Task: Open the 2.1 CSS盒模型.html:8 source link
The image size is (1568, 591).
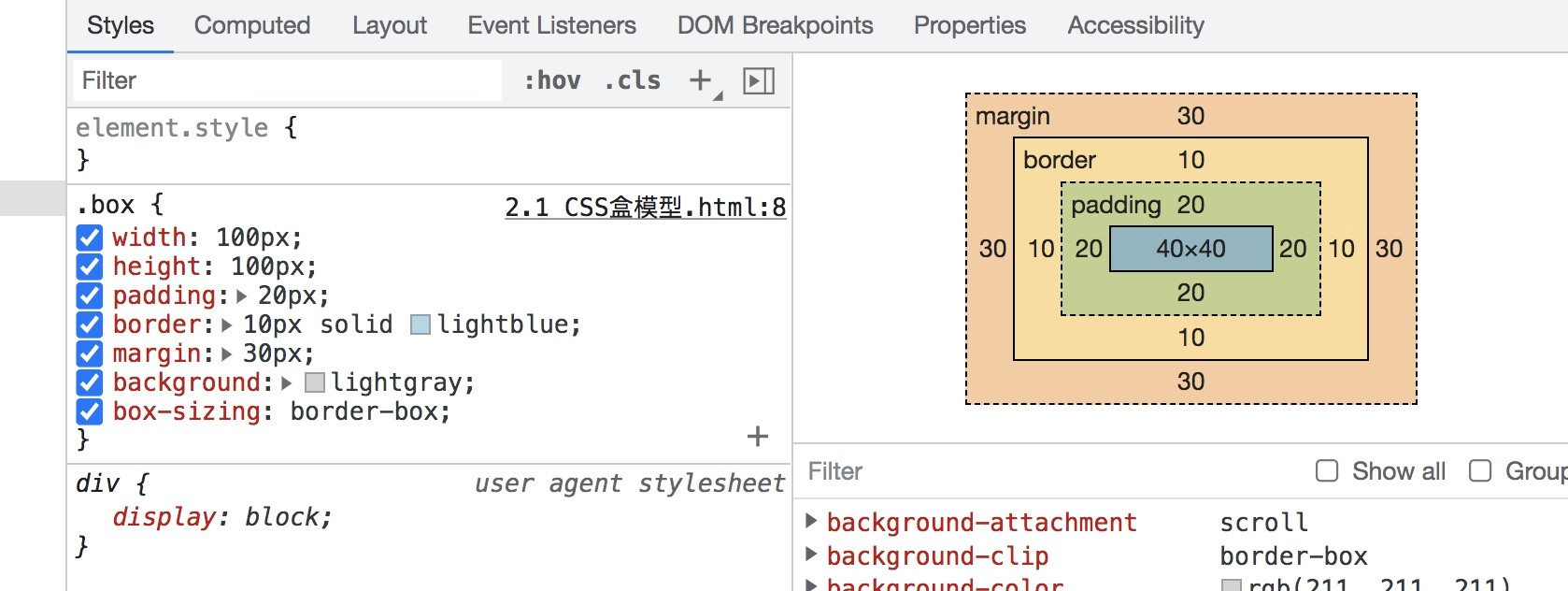Action: (645, 207)
